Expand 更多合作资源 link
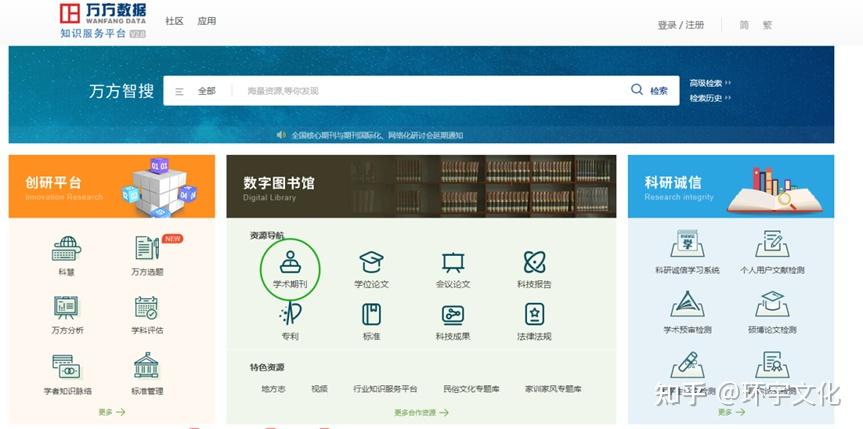Viewport: 863px width, 429px height. click(x=422, y=412)
